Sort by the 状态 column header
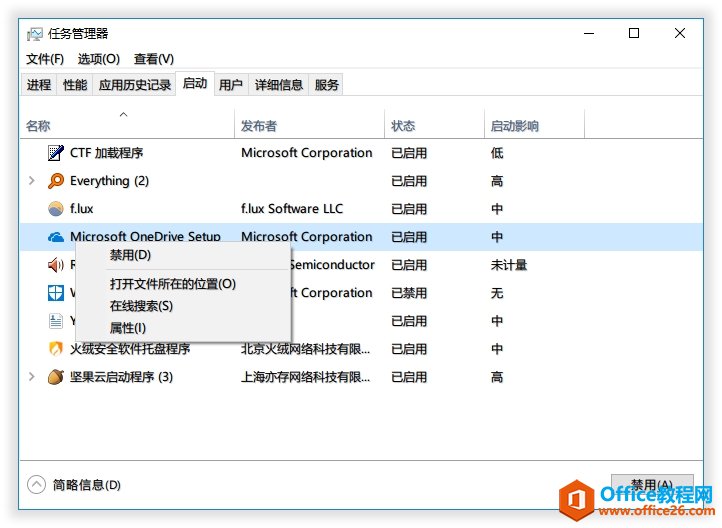The width and height of the screenshot is (722, 528). (x=434, y=126)
